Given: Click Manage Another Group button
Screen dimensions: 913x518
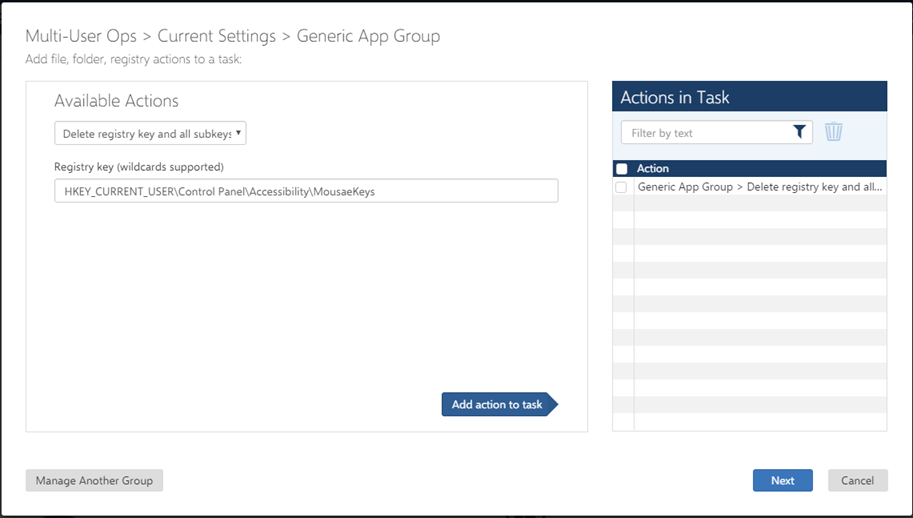Looking at the screenshot, I should (94, 480).
